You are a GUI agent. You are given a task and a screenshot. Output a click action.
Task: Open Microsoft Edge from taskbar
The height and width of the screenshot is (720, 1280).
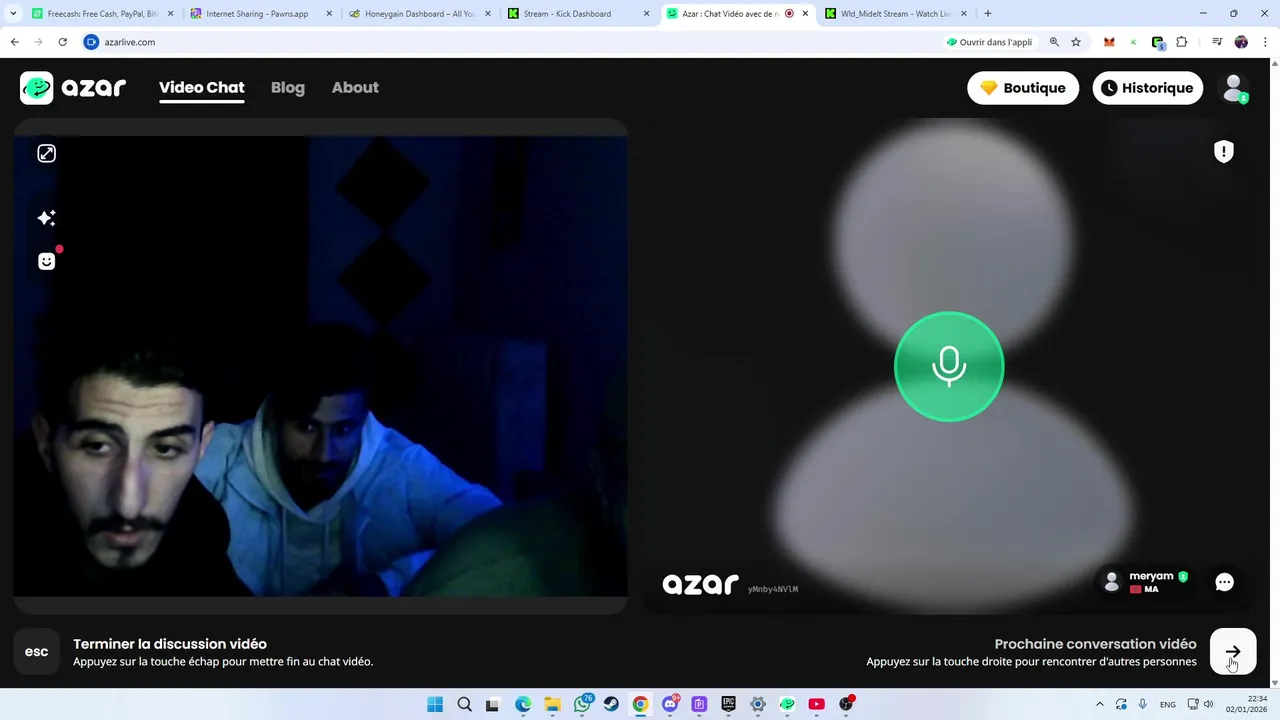pyautogui.click(x=523, y=704)
